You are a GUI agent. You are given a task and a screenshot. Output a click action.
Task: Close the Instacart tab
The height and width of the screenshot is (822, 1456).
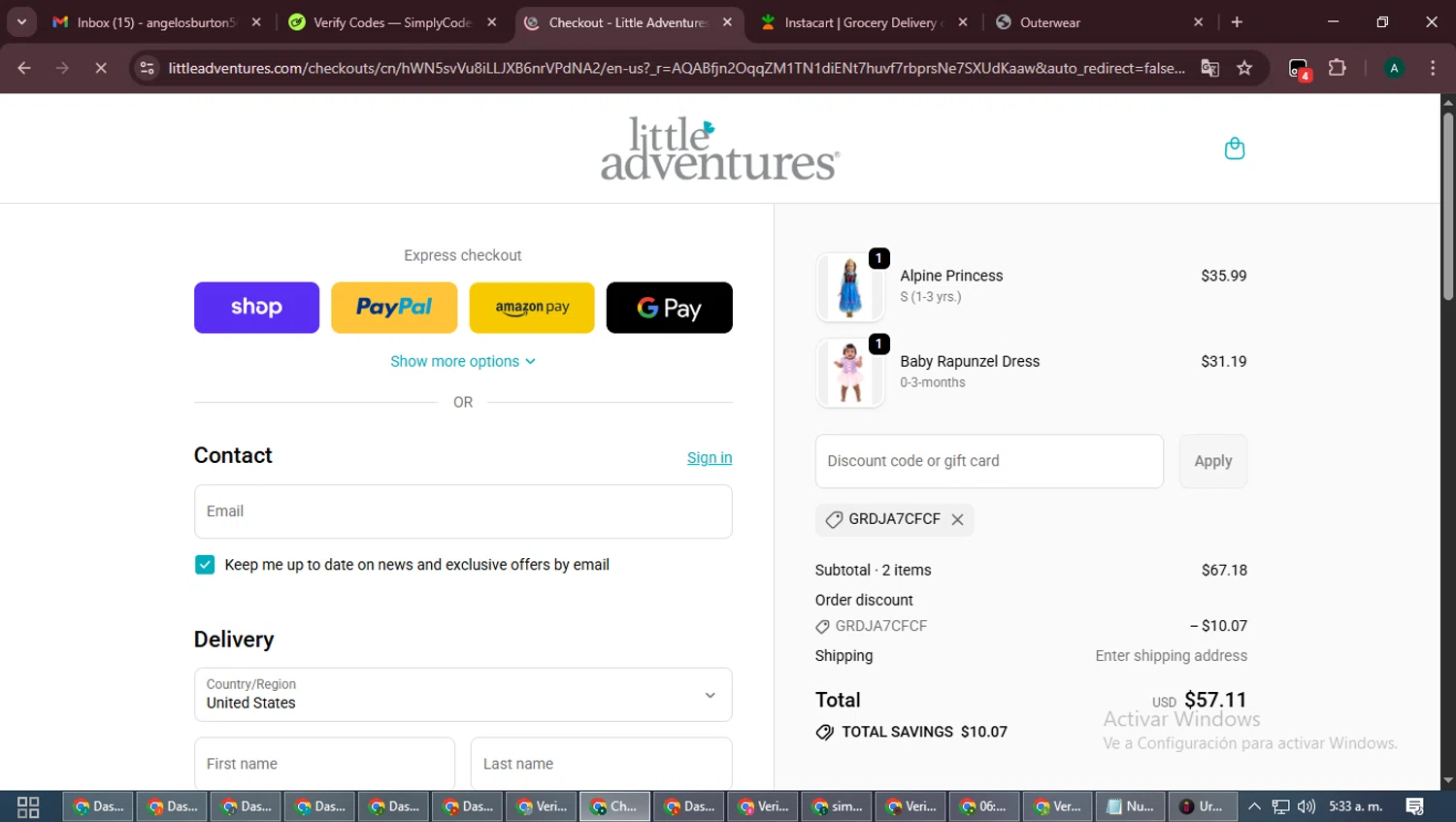click(963, 22)
